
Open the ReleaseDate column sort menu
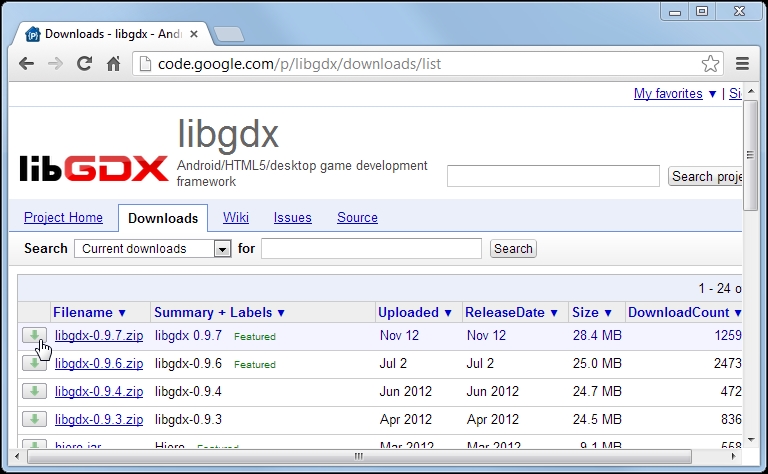pyautogui.click(x=554, y=313)
